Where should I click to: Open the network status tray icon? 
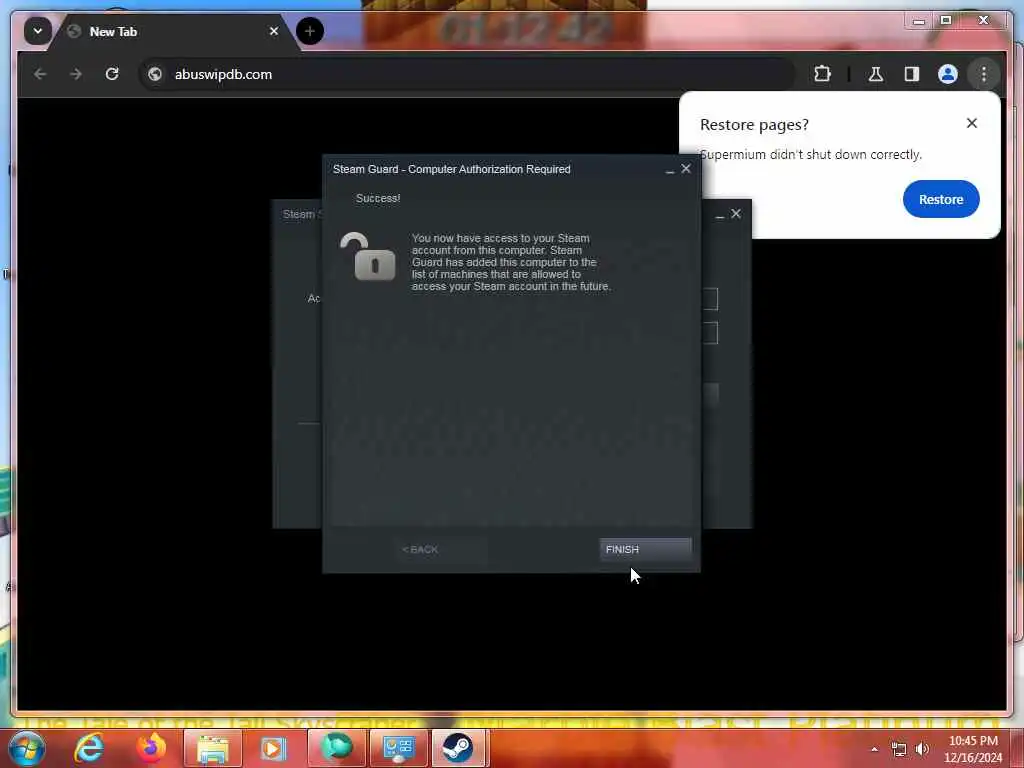tap(899, 749)
